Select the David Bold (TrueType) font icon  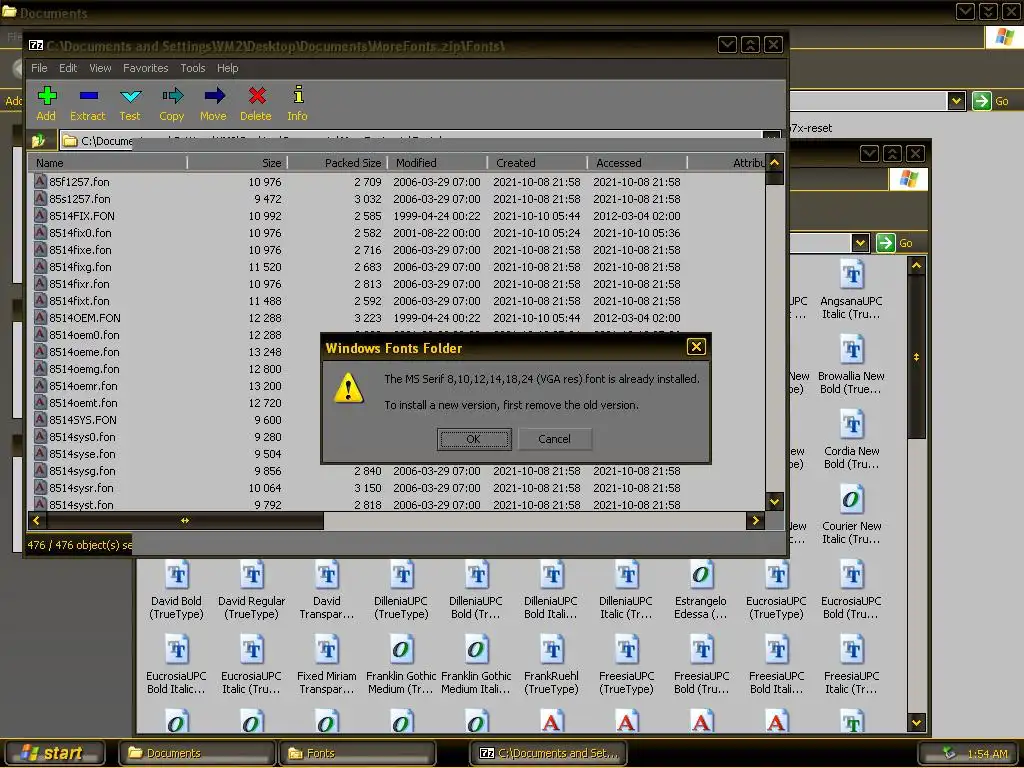(176, 575)
